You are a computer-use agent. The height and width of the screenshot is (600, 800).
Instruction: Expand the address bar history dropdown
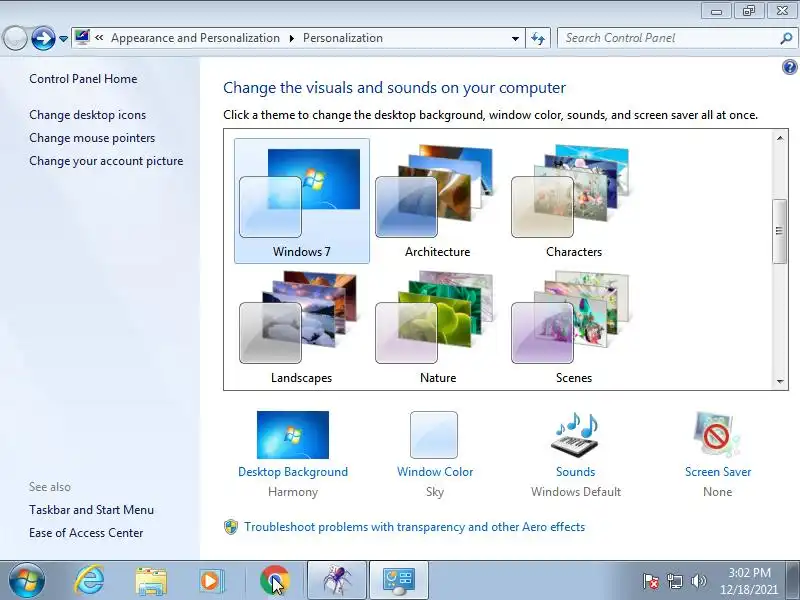(515, 38)
